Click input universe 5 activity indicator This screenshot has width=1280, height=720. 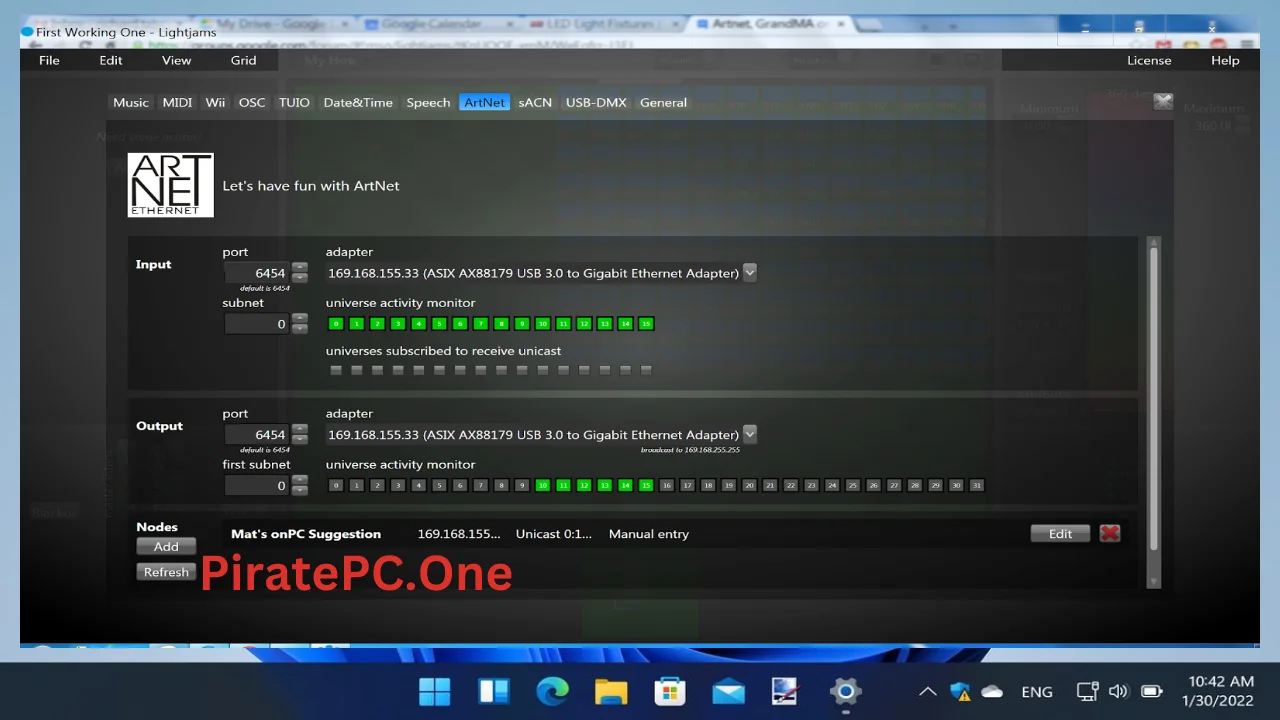pyautogui.click(x=439, y=324)
